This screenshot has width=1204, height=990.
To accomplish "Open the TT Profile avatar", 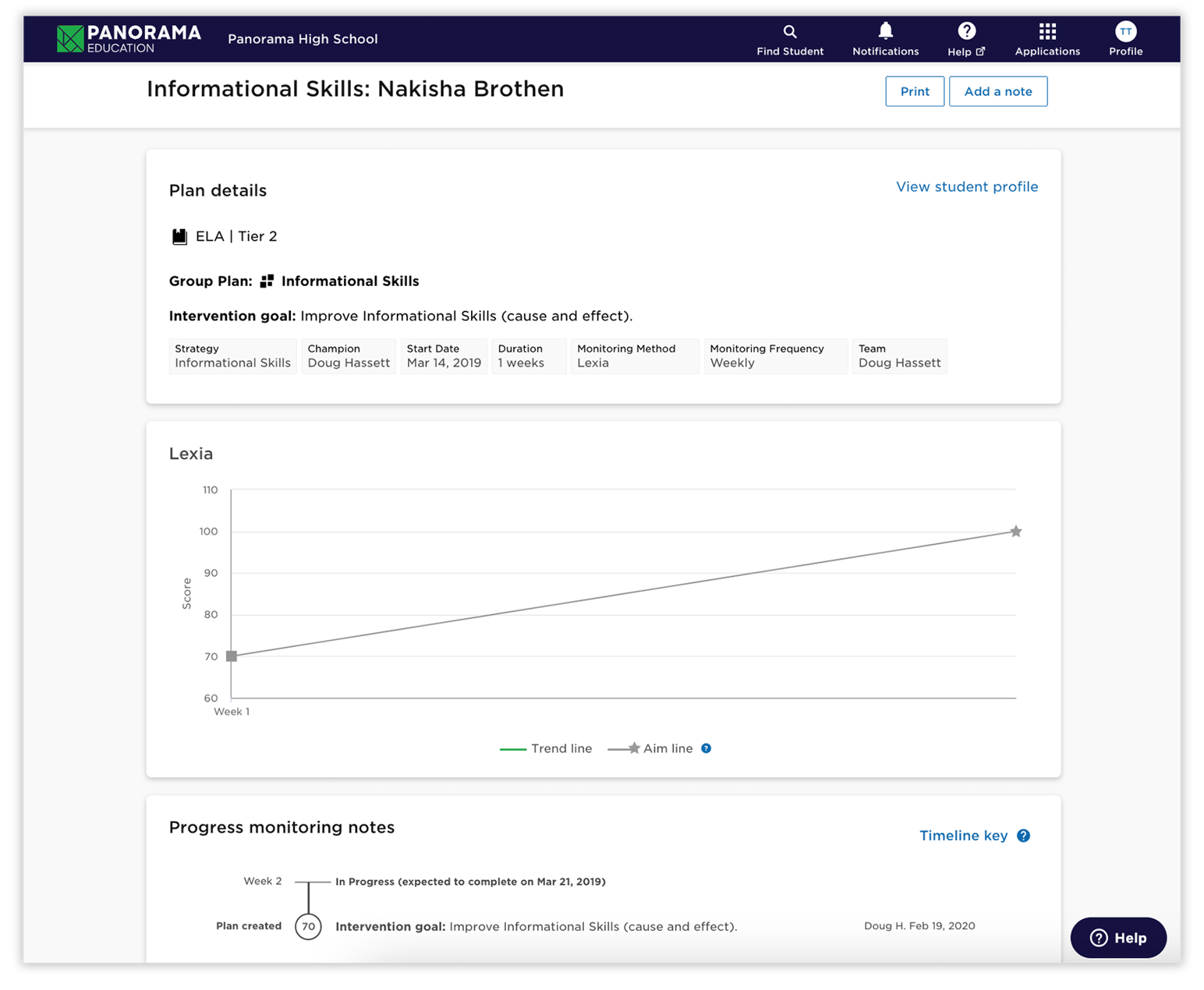I will pyautogui.click(x=1125, y=32).
